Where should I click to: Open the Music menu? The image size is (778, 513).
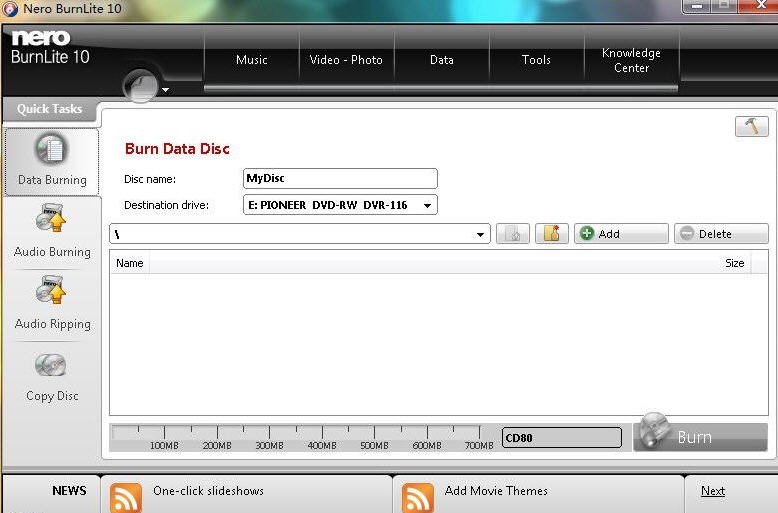252,60
